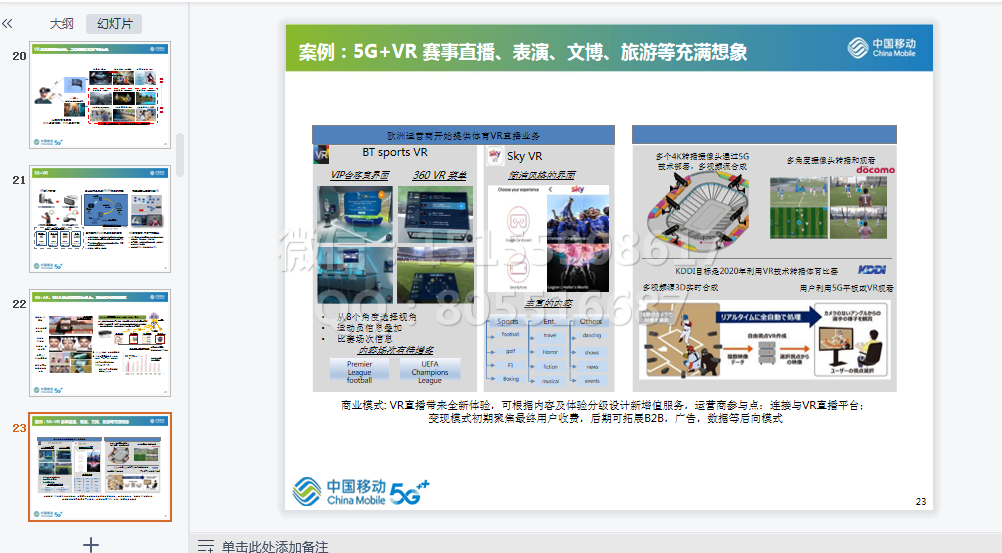Click the slide page number 23
This screenshot has height=553, width=1002.
920,501
